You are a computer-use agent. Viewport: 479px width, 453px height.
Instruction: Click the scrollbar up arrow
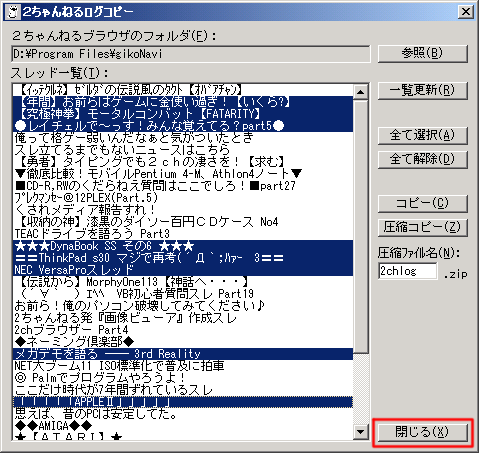coord(360,92)
